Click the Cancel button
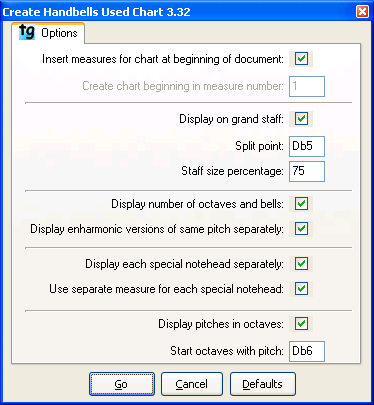Screen dimensions: 374x405 tap(192, 384)
